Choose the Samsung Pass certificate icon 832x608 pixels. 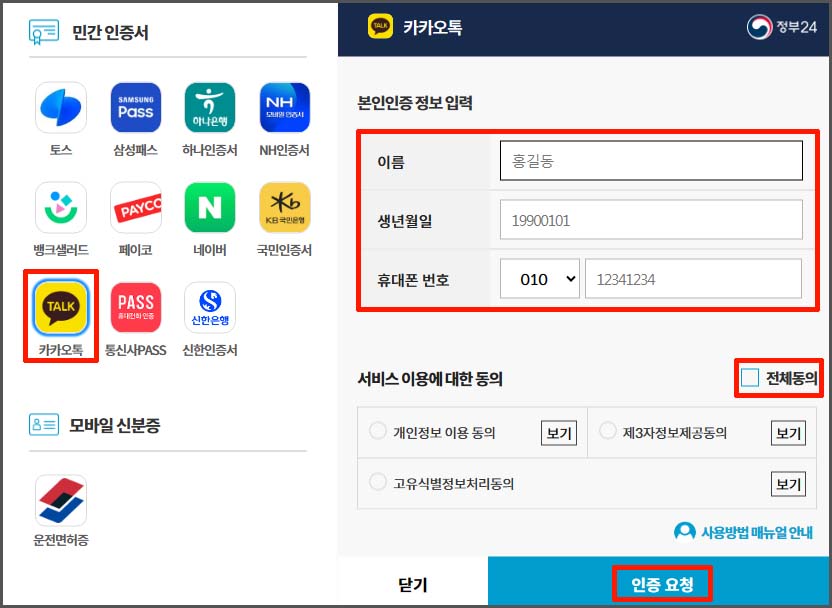tap(136, 108)
